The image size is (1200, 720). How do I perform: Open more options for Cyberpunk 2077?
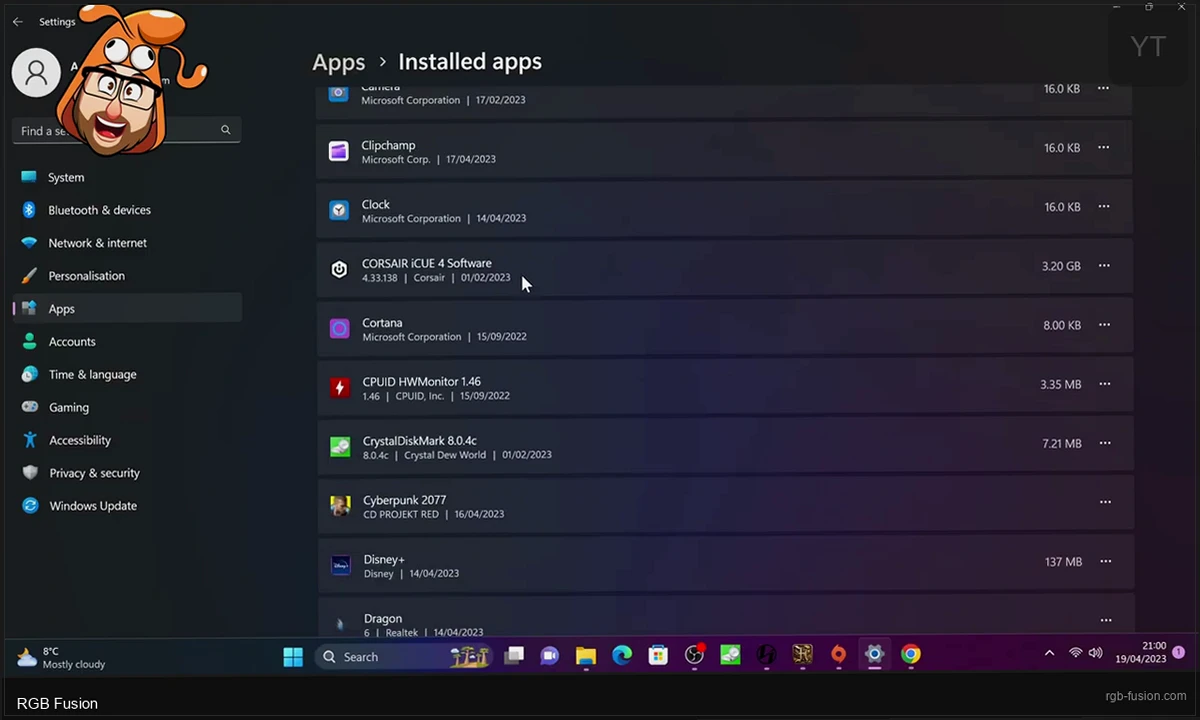pyautogui.click(x=1105, y=502)
